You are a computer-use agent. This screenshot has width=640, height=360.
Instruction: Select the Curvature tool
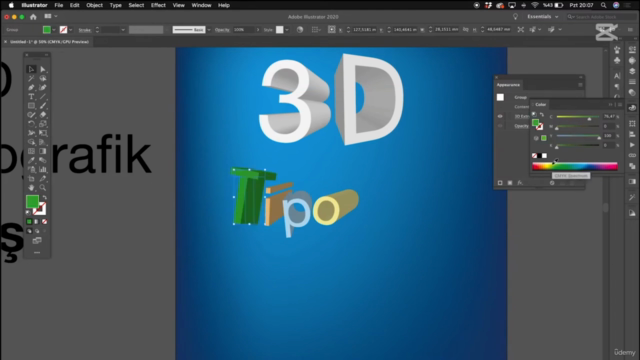(42, 87)
